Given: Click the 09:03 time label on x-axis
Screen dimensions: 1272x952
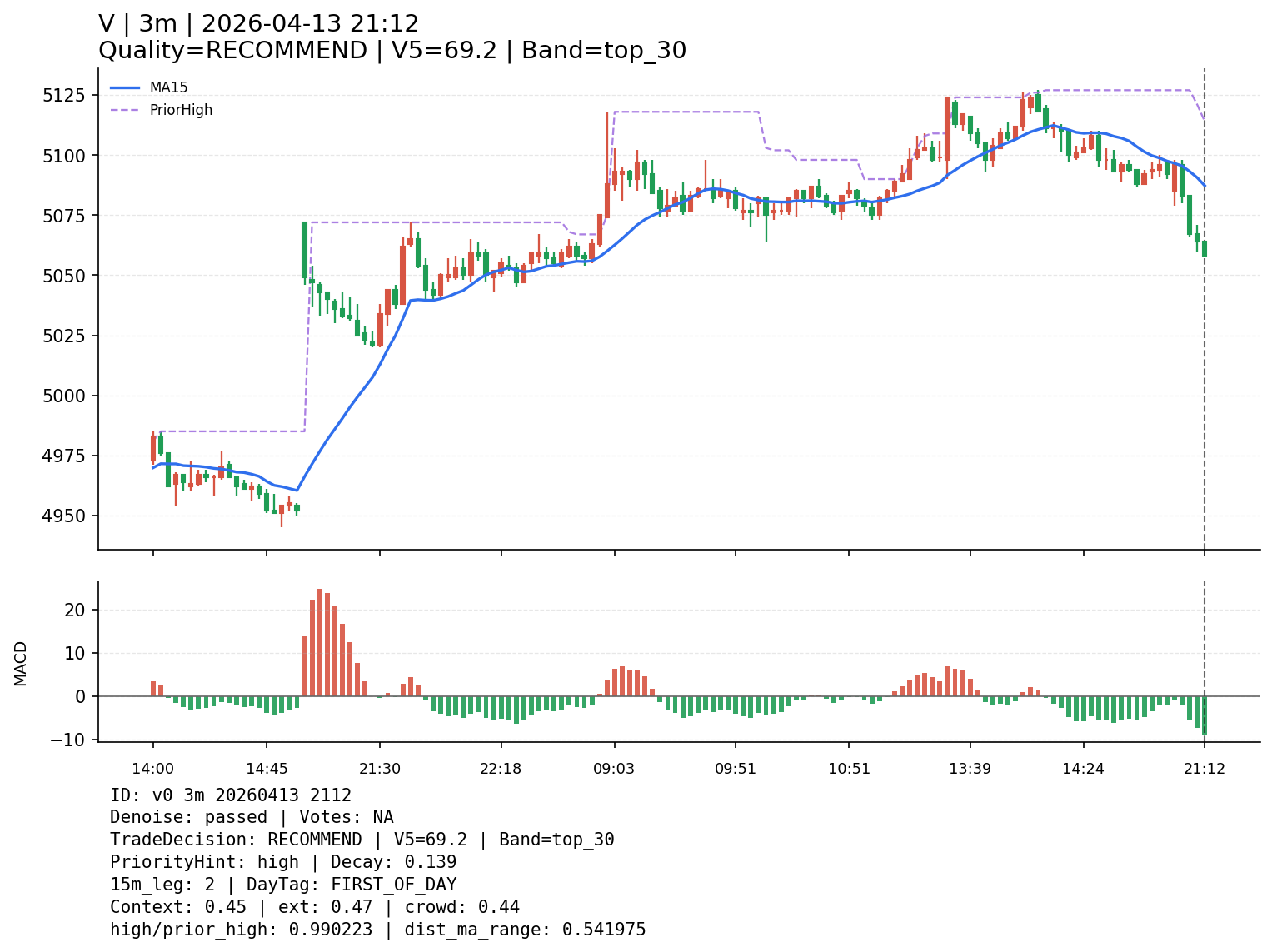Looking at the screenshot, I should 614,769.
